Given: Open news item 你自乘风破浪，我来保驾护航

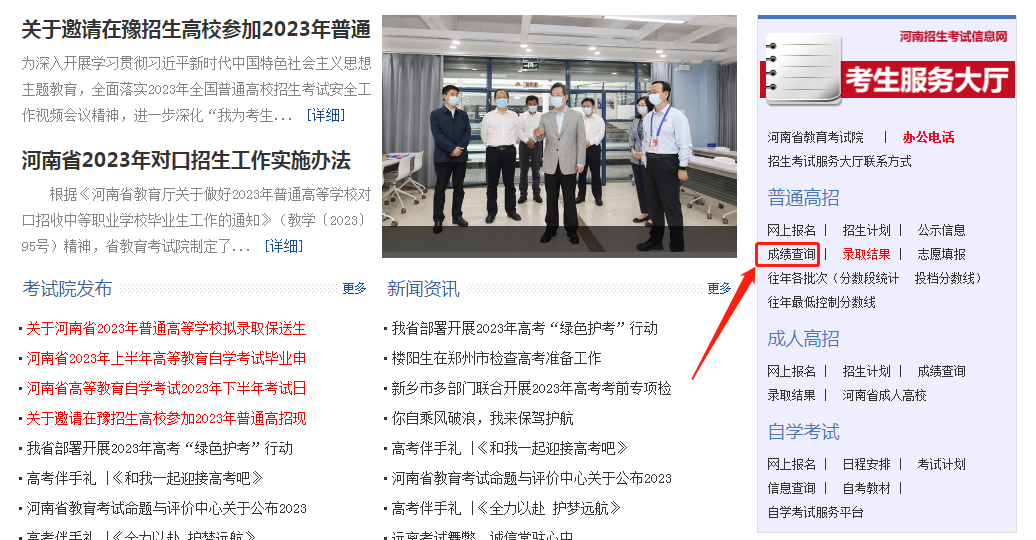Looking at the screenshot, I should click(x=482, y=418).
